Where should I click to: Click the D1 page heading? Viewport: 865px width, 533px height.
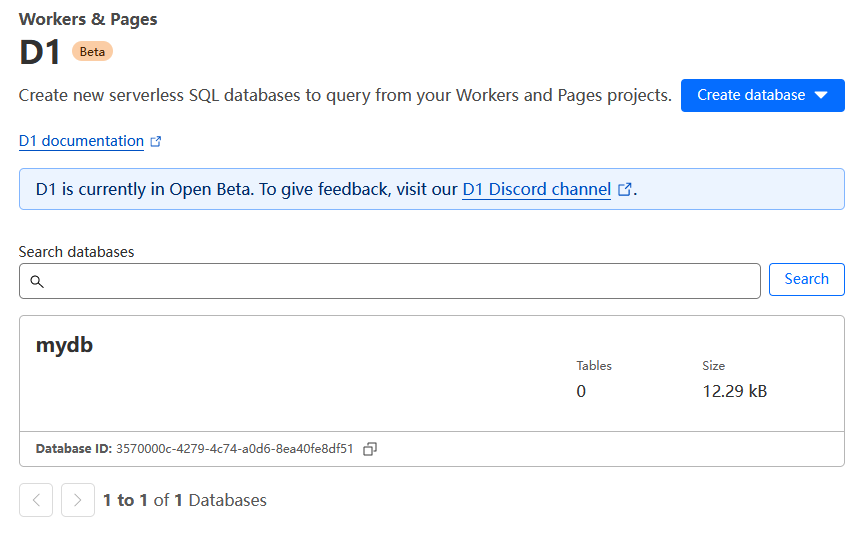pos(40,52)
